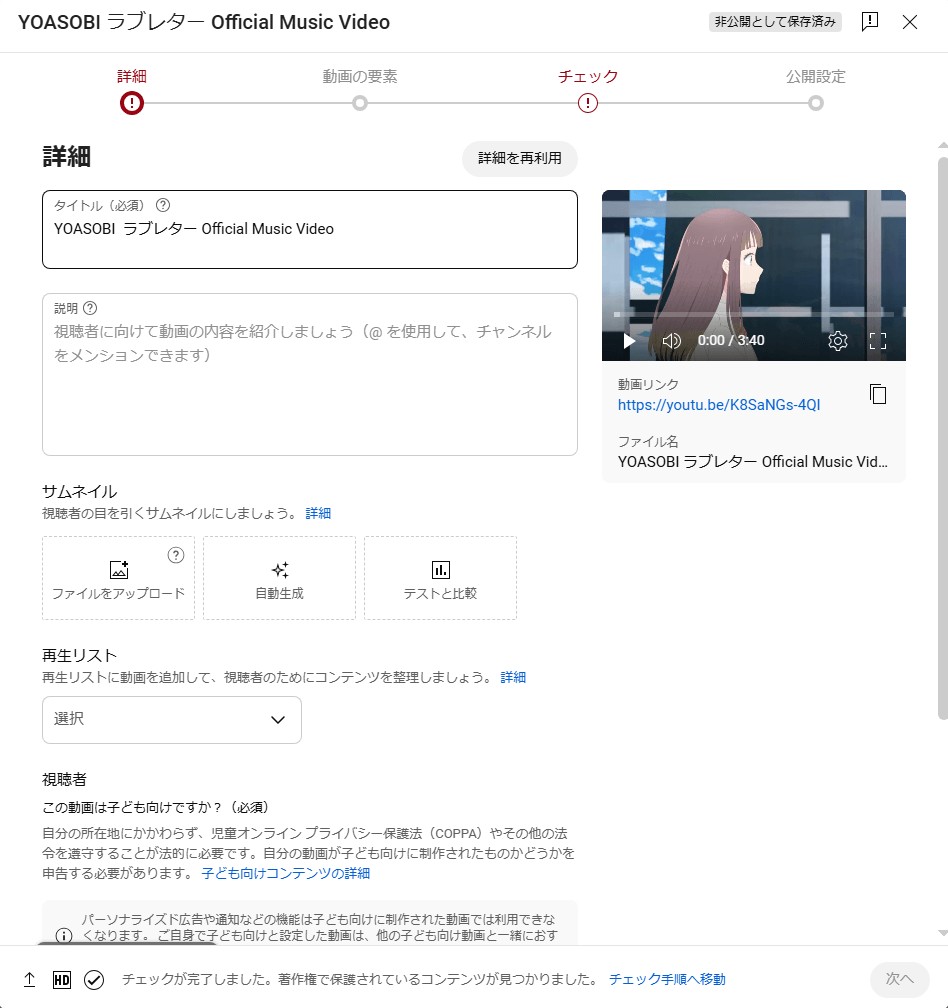Click the 詳細を再利用 button
948x1008 pixels.
click(519, 158)
